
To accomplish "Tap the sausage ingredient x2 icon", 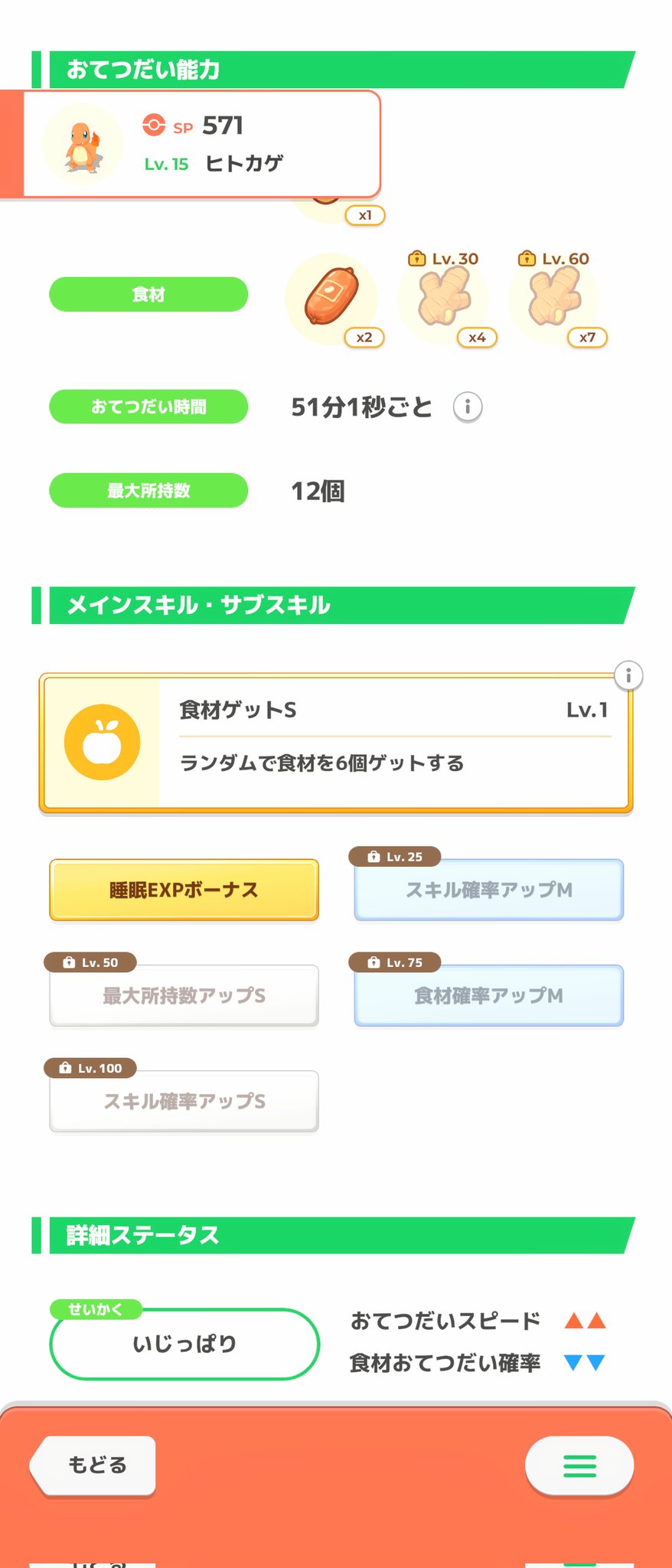I will pyautogui.click(x=331, y=299).
